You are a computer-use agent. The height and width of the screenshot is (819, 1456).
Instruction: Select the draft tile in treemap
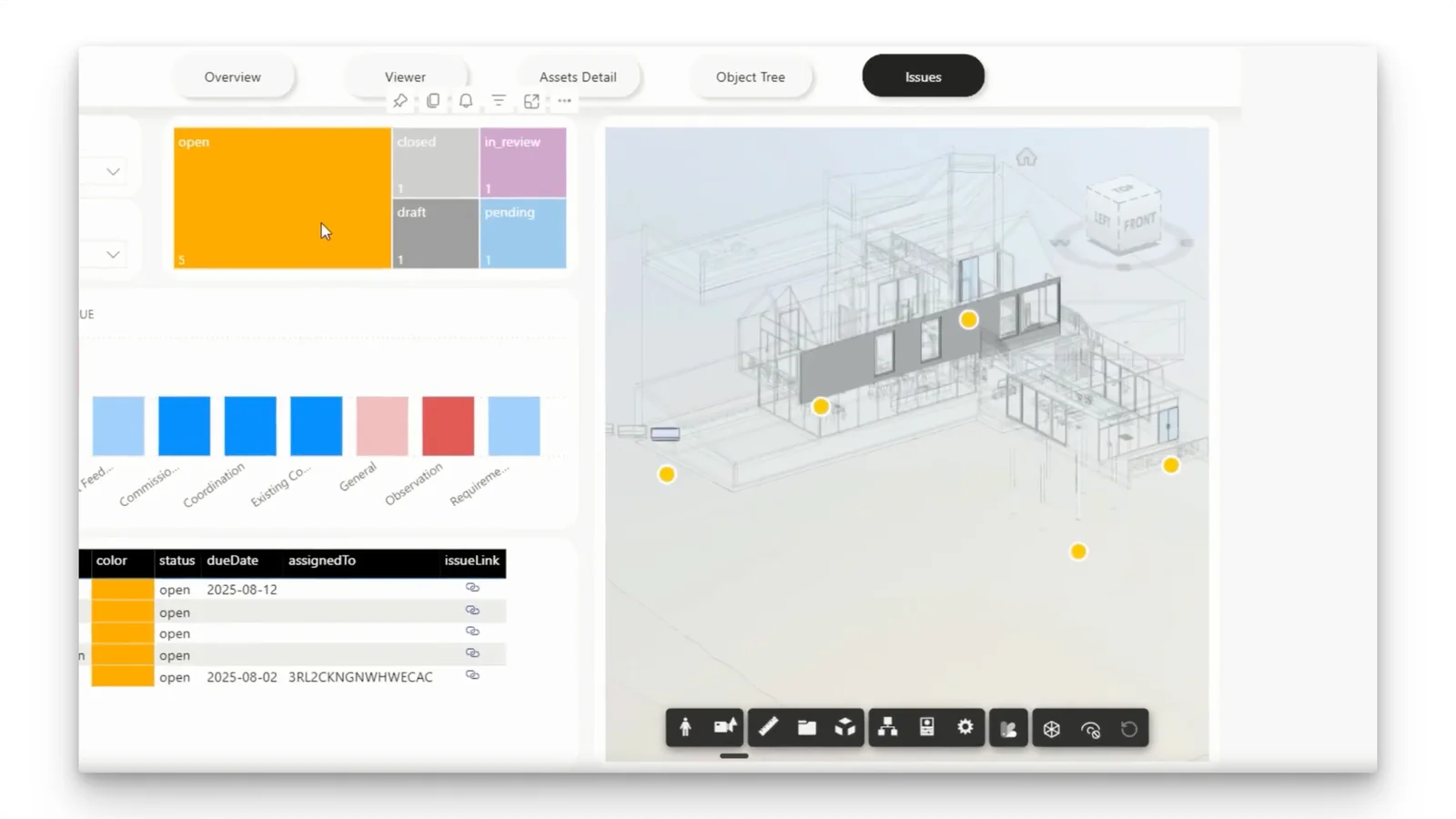435,234
